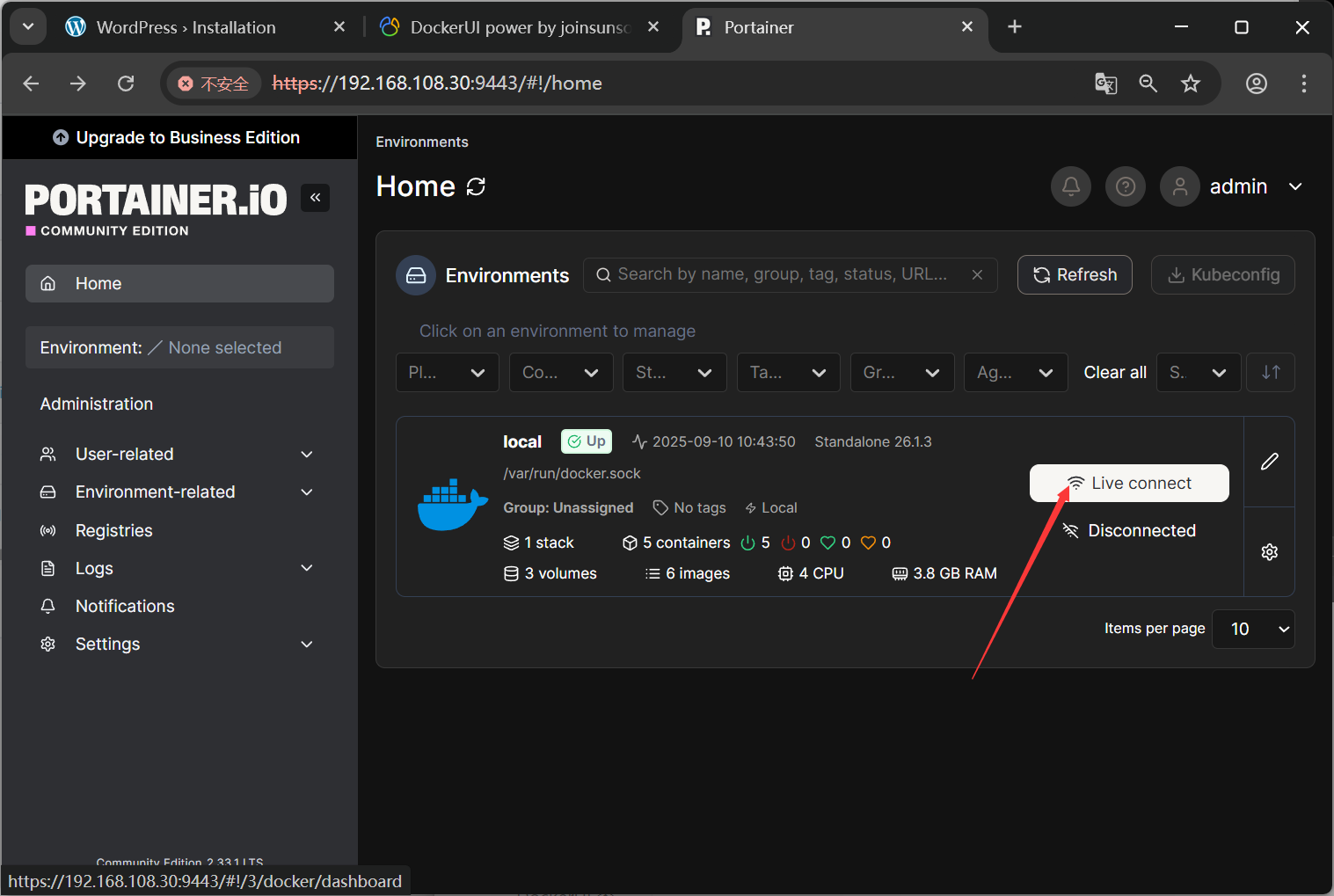Click the Environments breadcrumb
The height and width of the screenshot is (896, 1334).
pyautogui.click(x=422, y=142)
